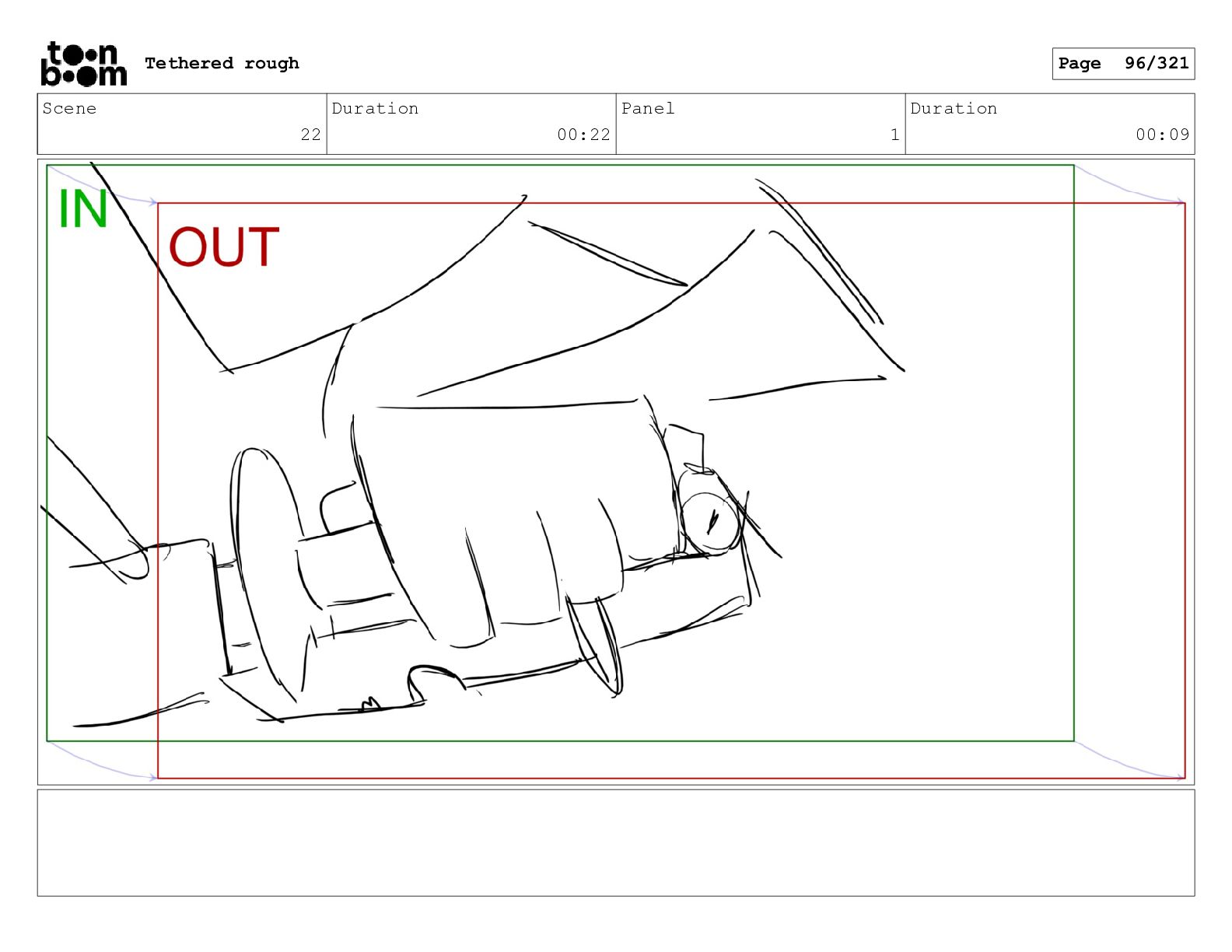Click the 'Panel' header label
1232x952 pixels.
[647, 108]
